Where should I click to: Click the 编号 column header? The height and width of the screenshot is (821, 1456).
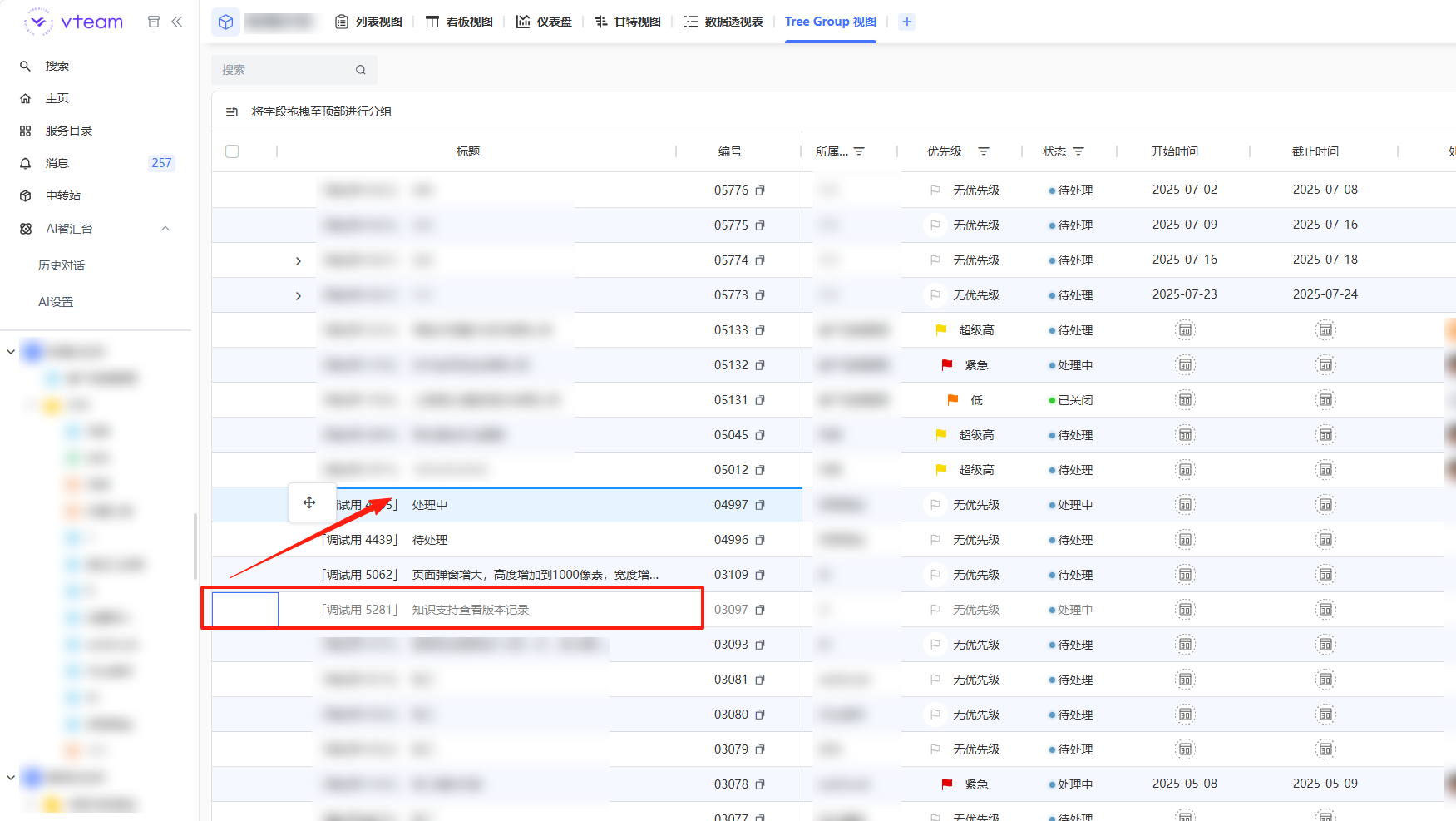click(730, 151)
